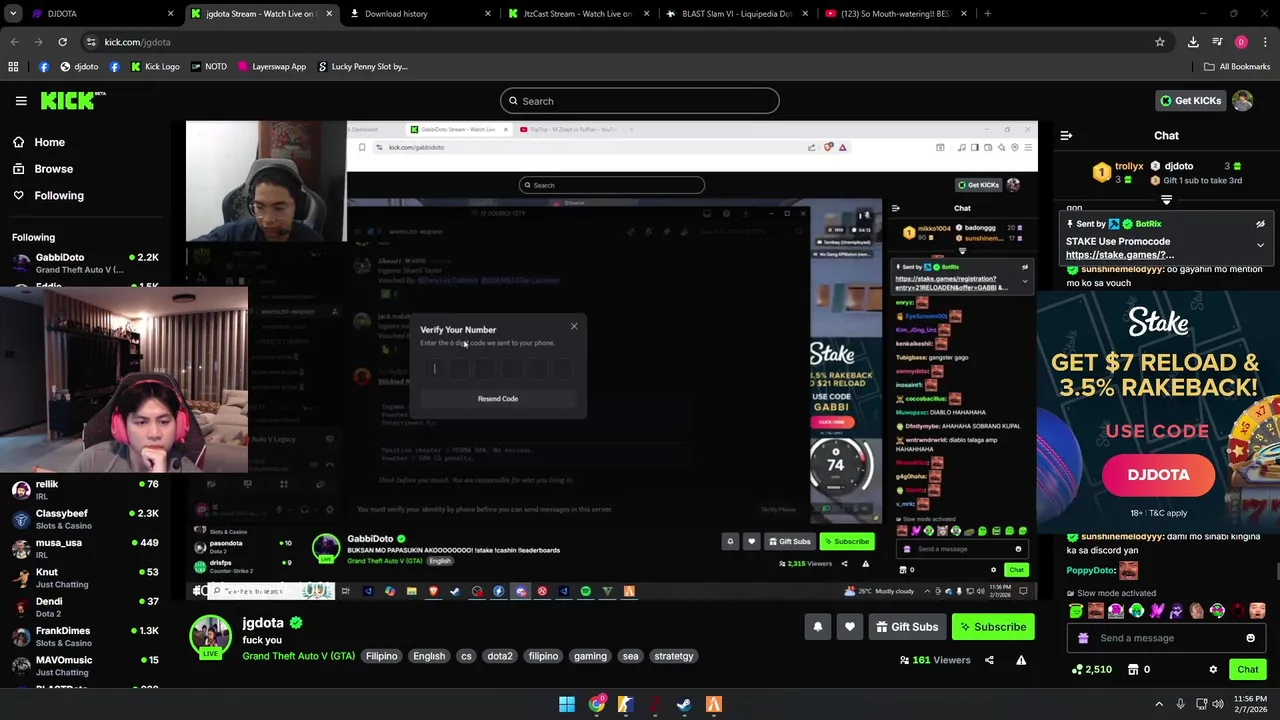
Task: Select the gaming stream tag
Action: click(x=590, y=656)
